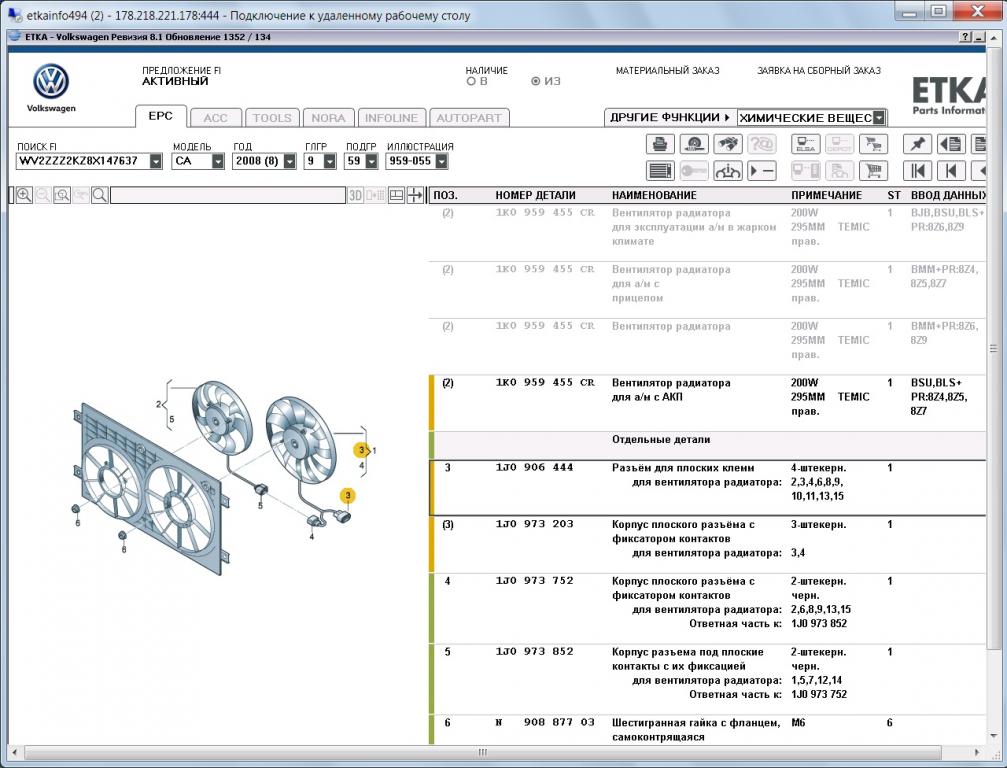Click the vertical scrollbar thumb of parts list

click(x=994, y=349)
